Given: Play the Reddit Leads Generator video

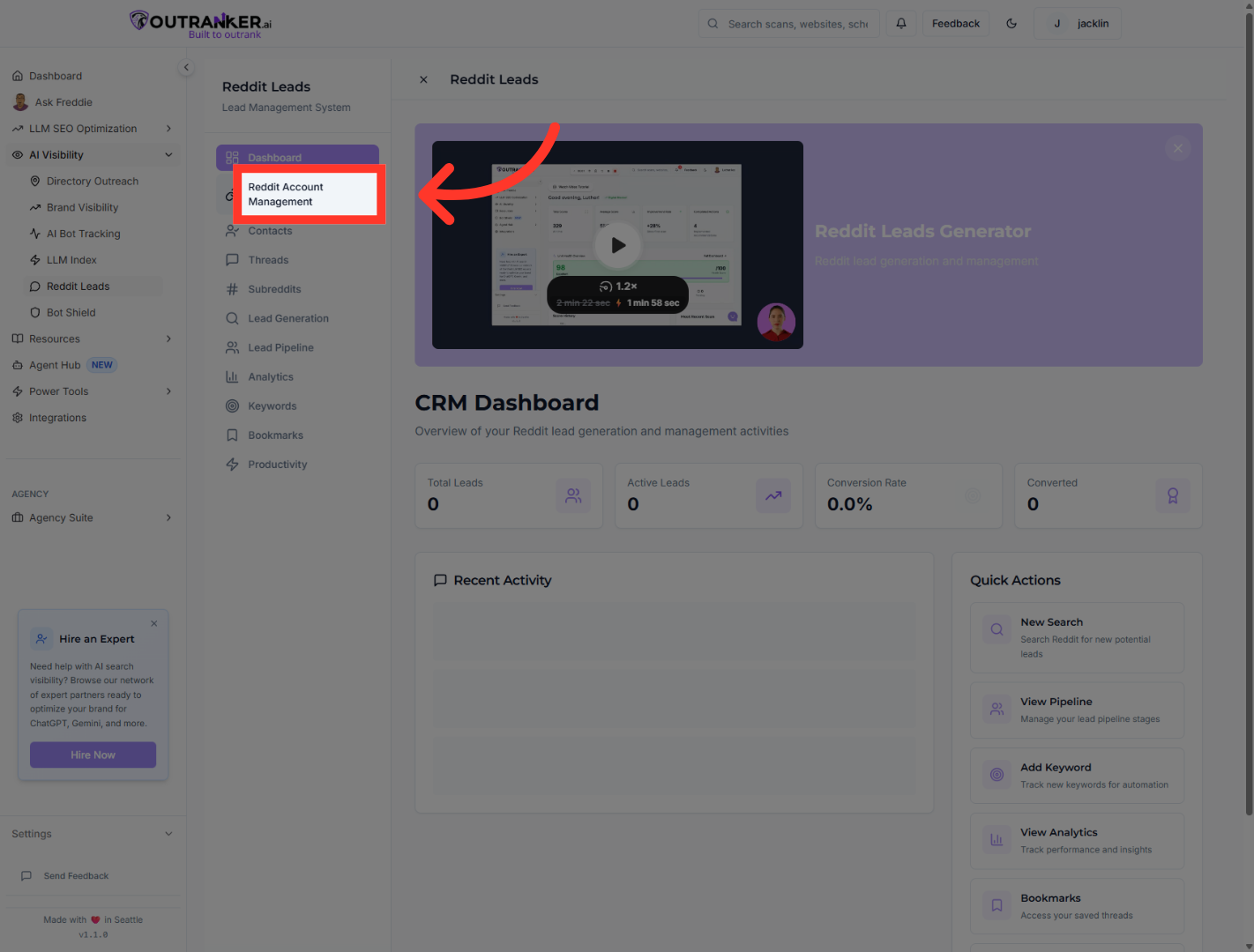Looking at the screenshot, I should 617,245.
